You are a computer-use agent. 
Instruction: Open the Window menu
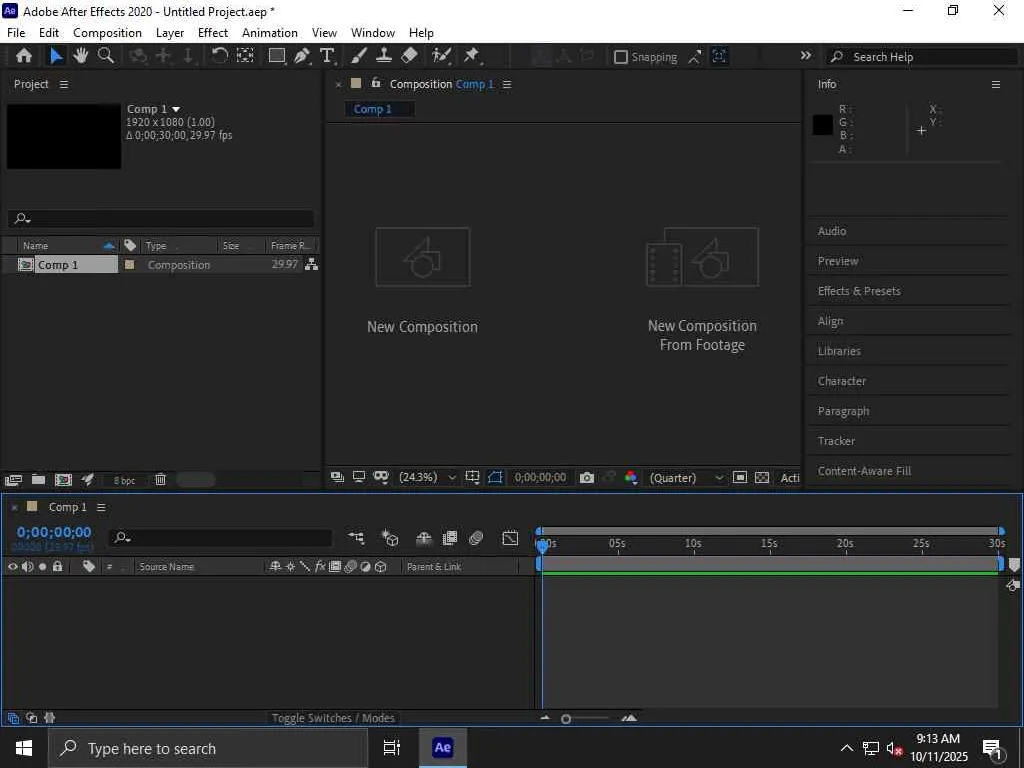(373, 33)
